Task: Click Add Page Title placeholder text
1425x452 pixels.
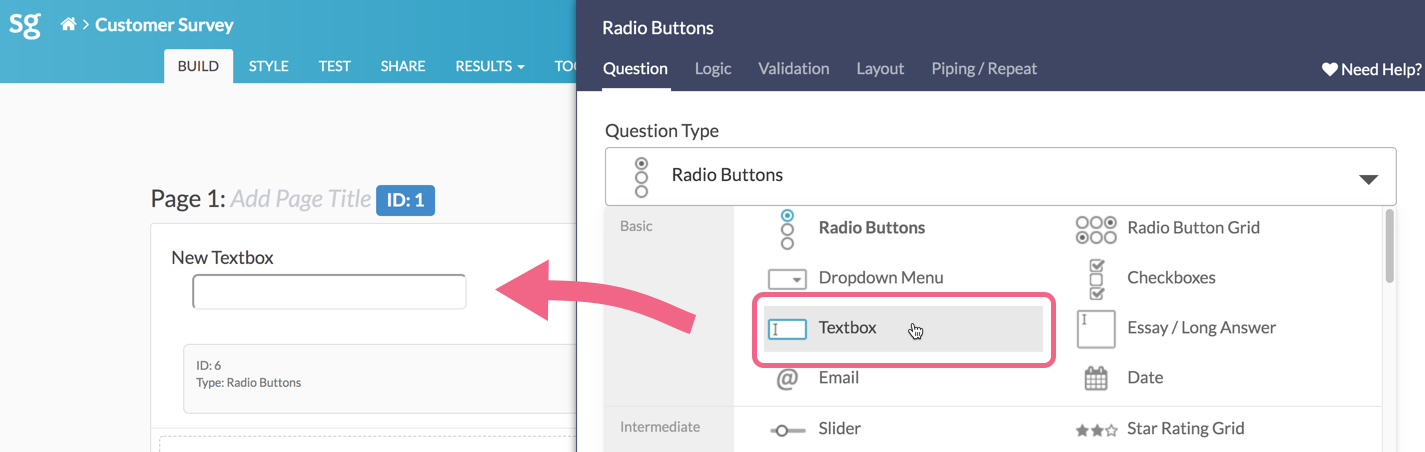Action: pyautogui.click(x=301, y=200)
